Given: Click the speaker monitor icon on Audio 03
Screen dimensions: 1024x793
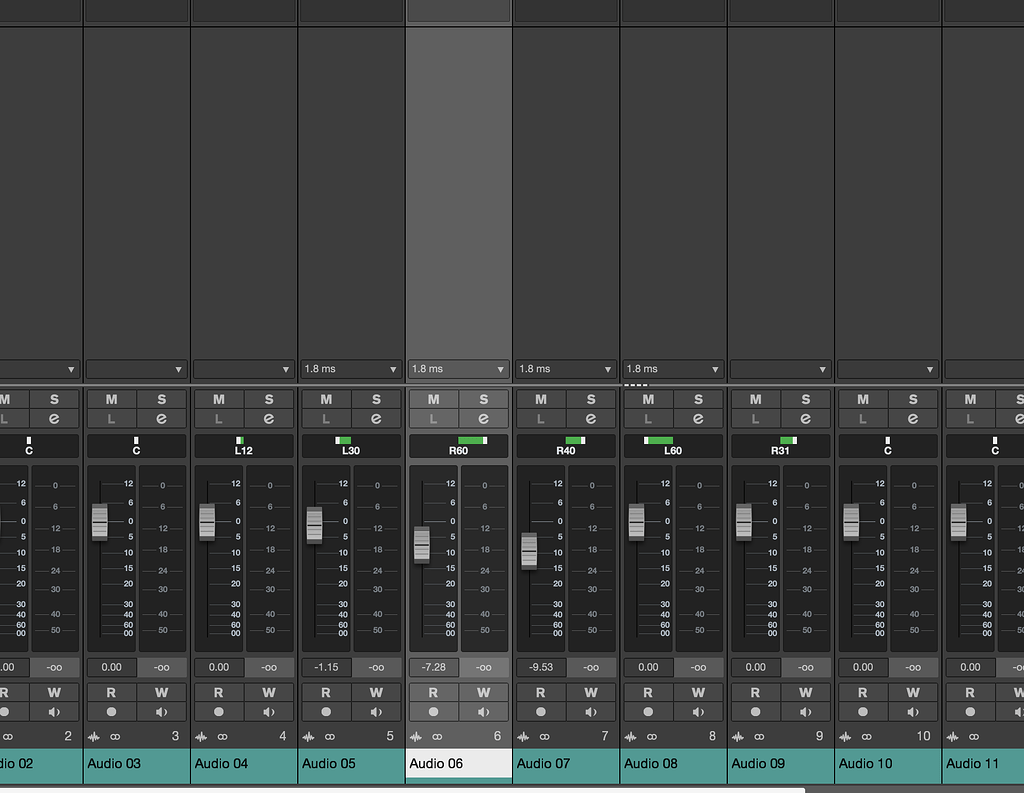Looking at the screenshot, I should point(161,711).
